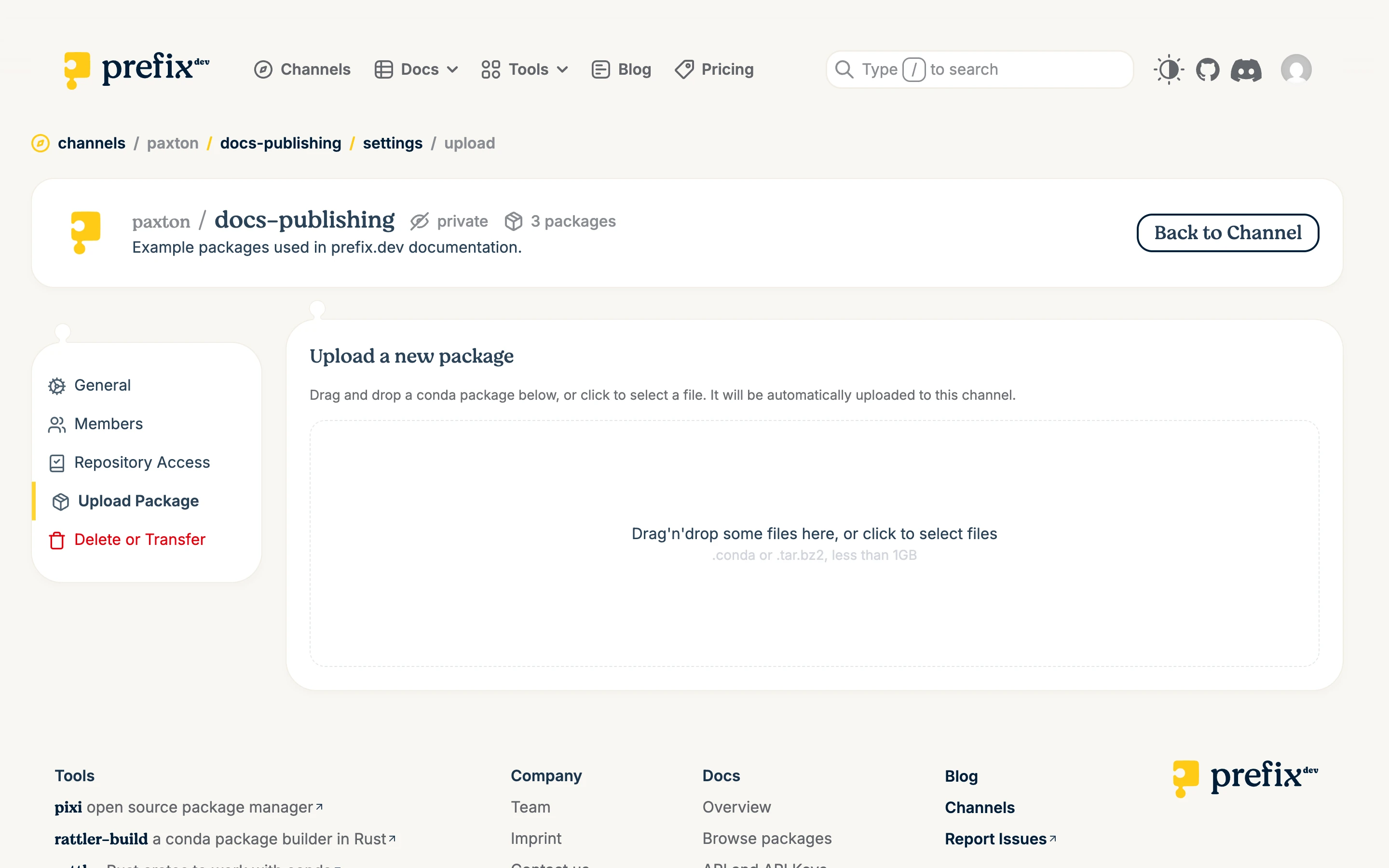Toggle the light/dark theme icon

(x=1169, y=69)
